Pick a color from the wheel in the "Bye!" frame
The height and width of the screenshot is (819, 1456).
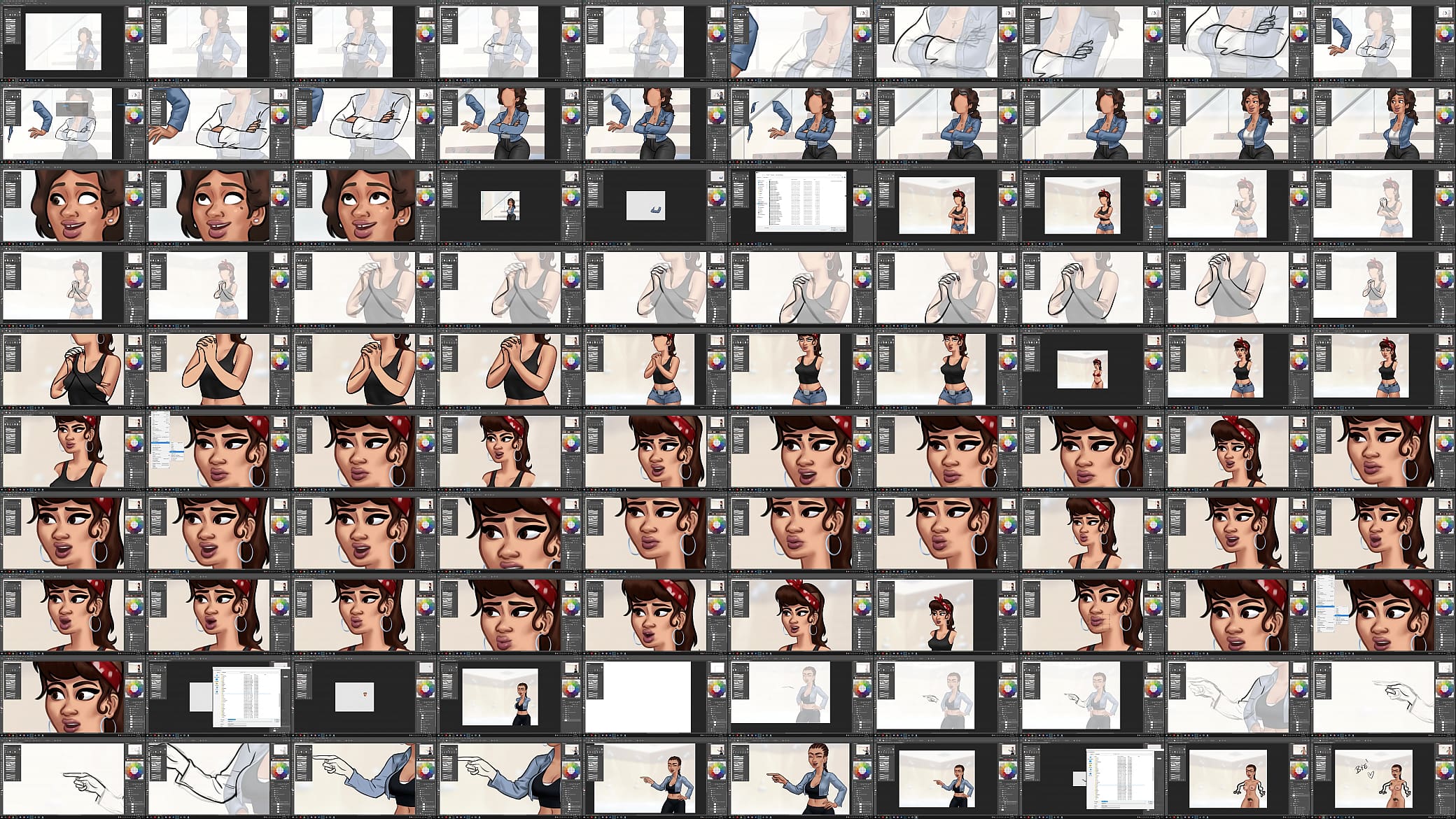[x=1444, y=772]
